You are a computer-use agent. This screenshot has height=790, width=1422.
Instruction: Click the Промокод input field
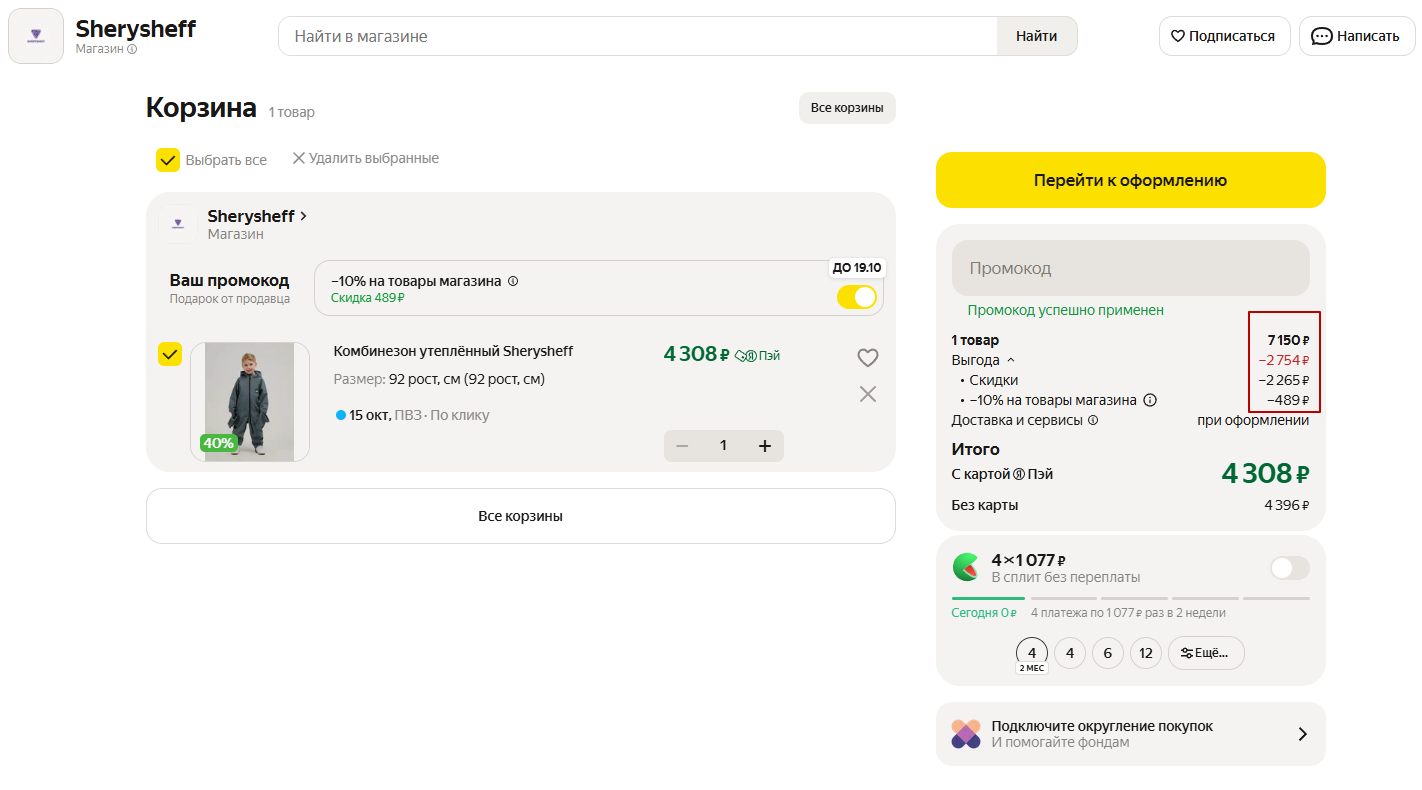click(1130, 268)
